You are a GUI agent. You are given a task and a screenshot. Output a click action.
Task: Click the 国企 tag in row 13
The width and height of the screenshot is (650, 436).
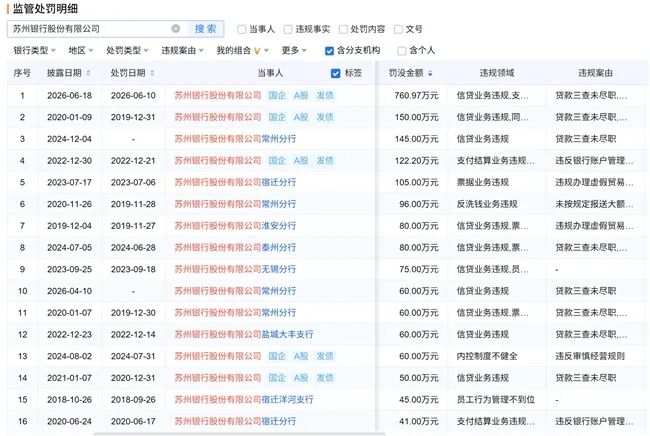pyautogui.click(x=277, y=356)
